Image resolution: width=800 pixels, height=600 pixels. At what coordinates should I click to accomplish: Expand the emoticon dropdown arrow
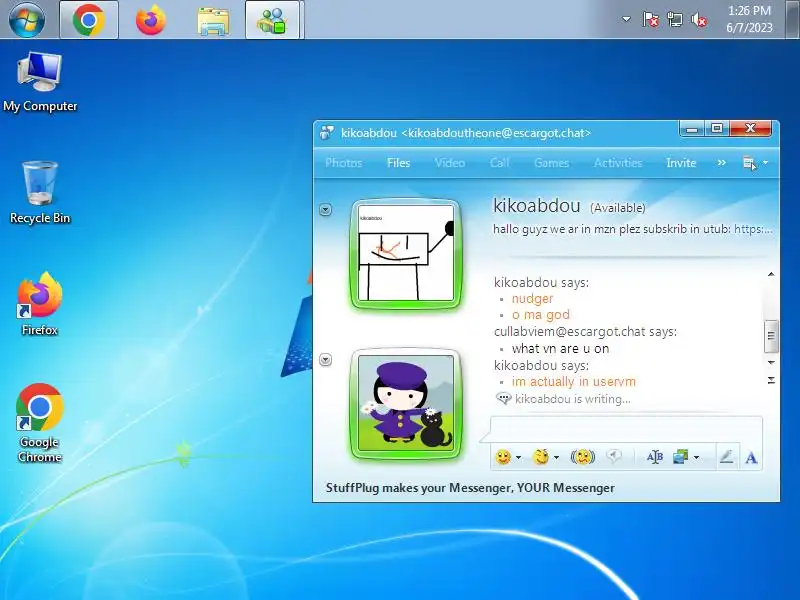pos(518,457)
